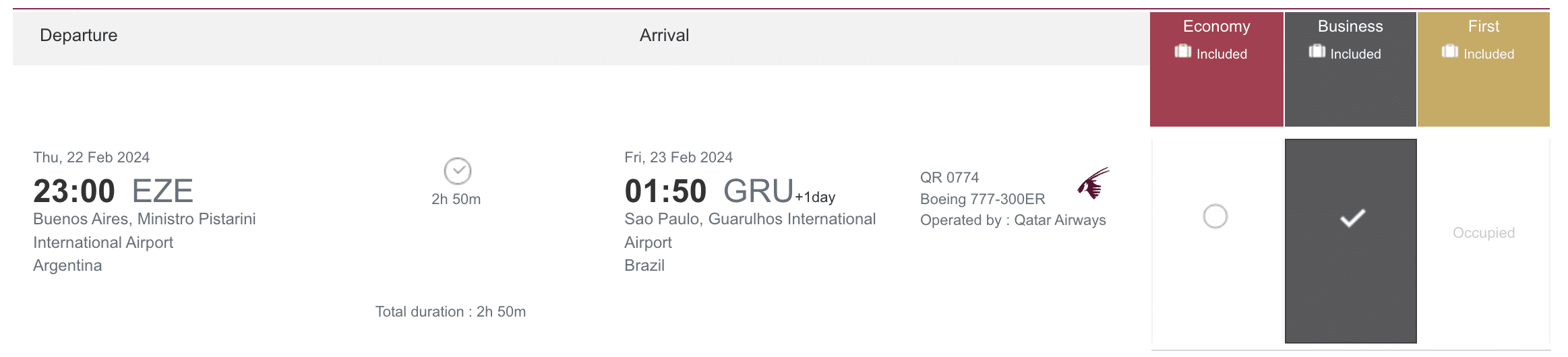Click the +1day arrival indicator

click(x=815, y=197)
